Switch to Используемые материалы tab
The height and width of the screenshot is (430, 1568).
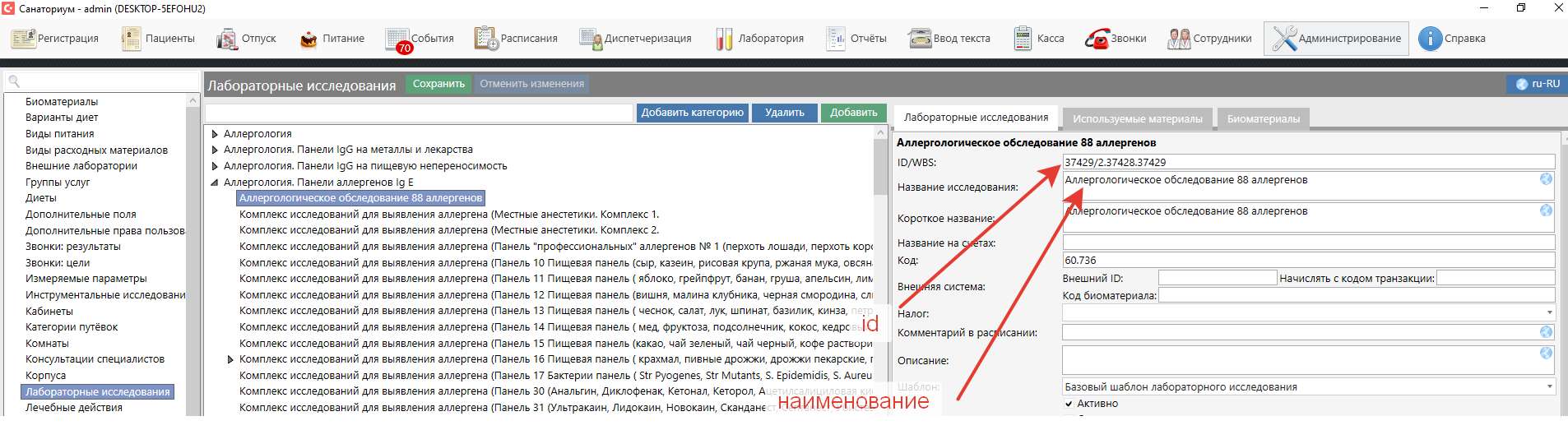click(x=1137, y=119)
